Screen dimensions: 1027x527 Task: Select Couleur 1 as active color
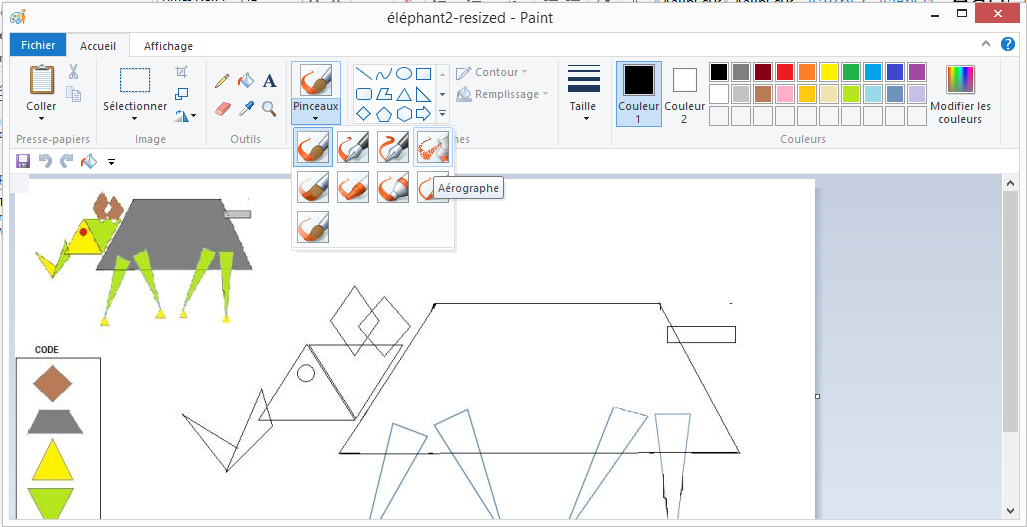point(638,93)
